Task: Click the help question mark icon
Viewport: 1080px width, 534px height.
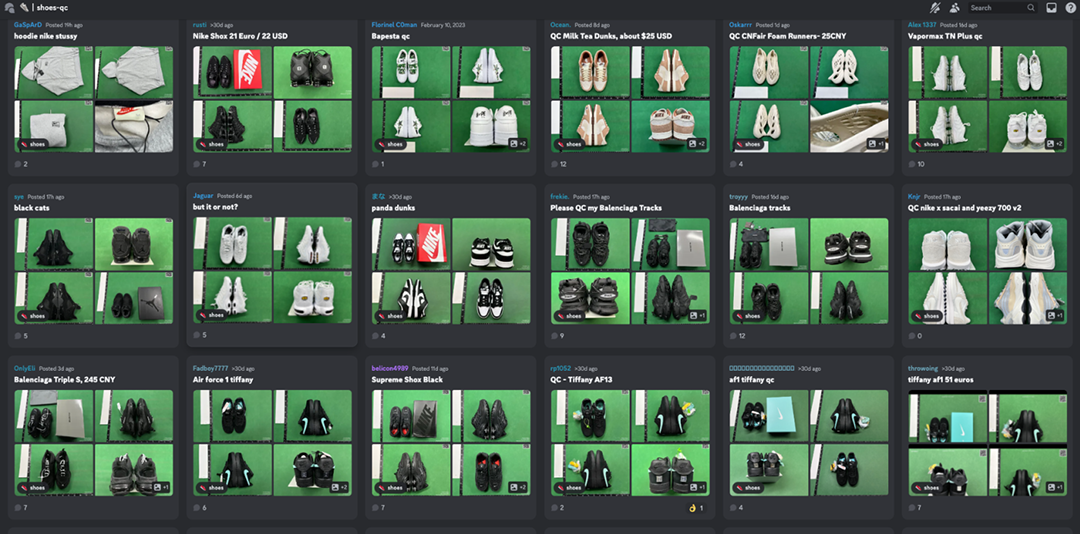Action: coord(1070,7)
